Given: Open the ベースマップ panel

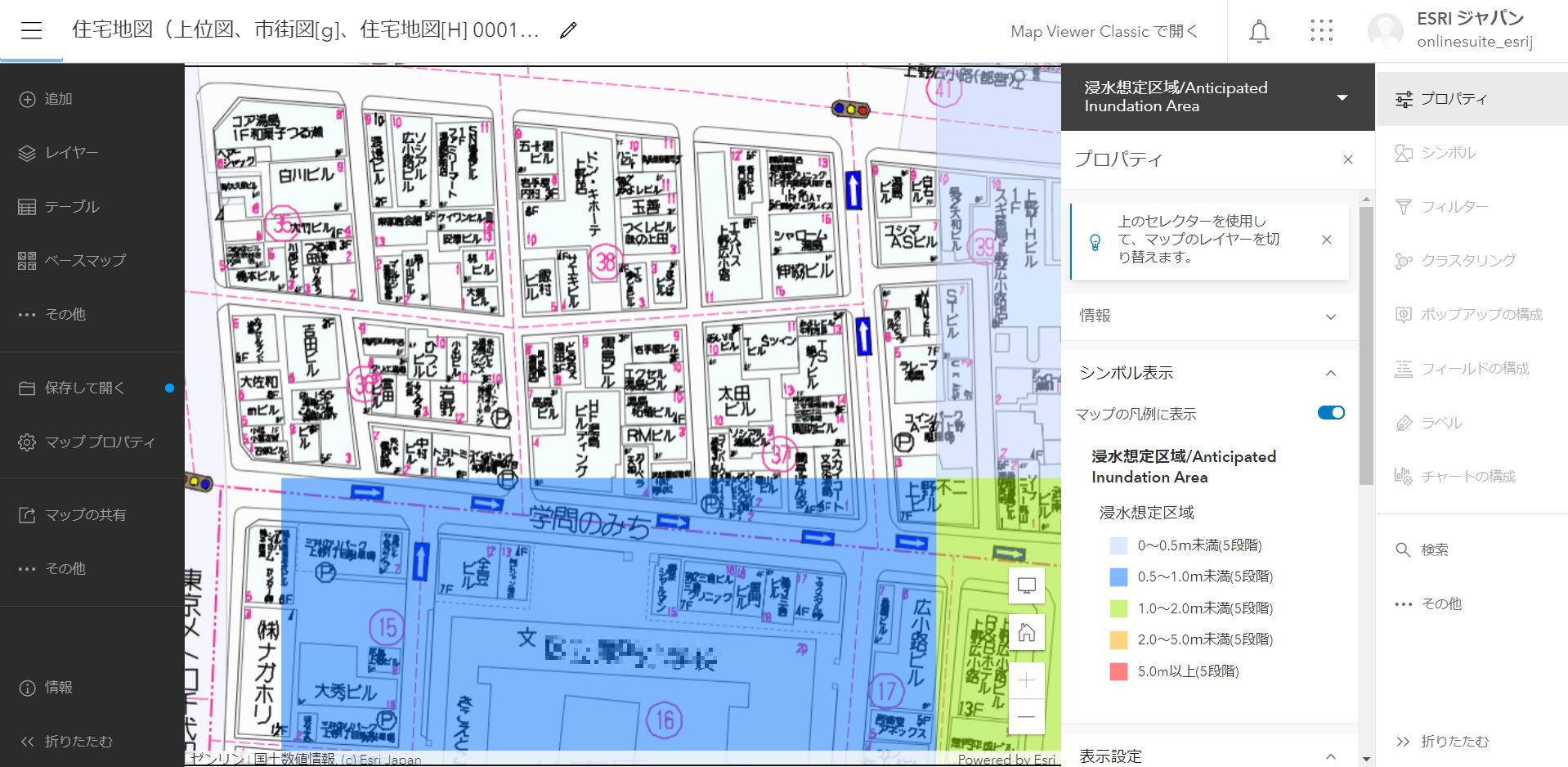Looking at the screenshot, I should pyautogui.click(x=84, y=261).
